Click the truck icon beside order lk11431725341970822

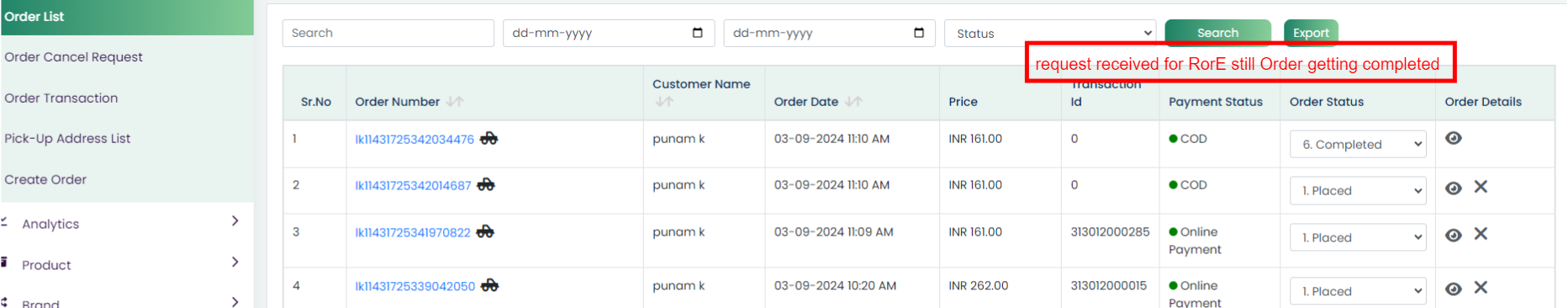485,231
